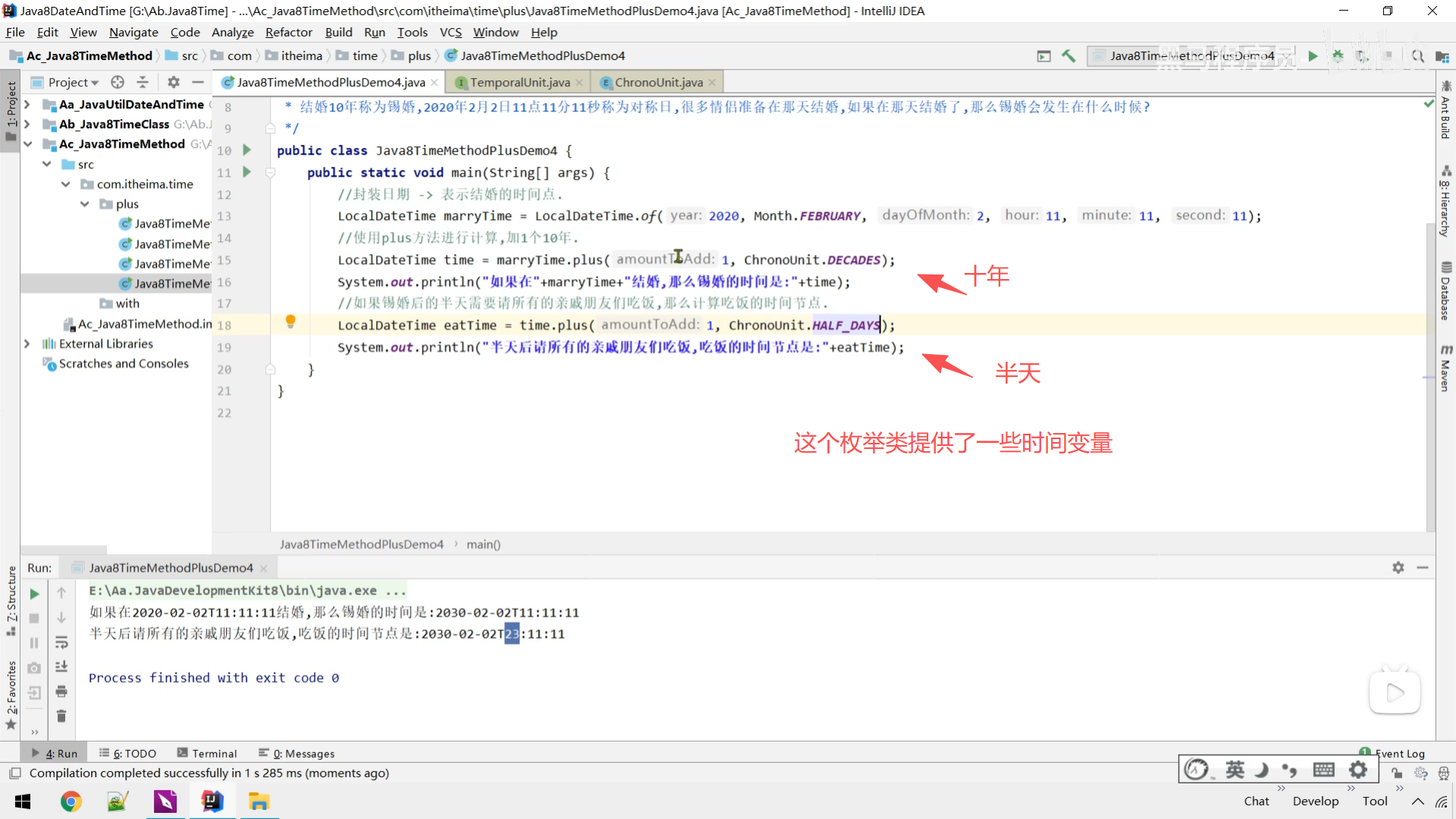Open Run panel settings gear

[1398, 567]
